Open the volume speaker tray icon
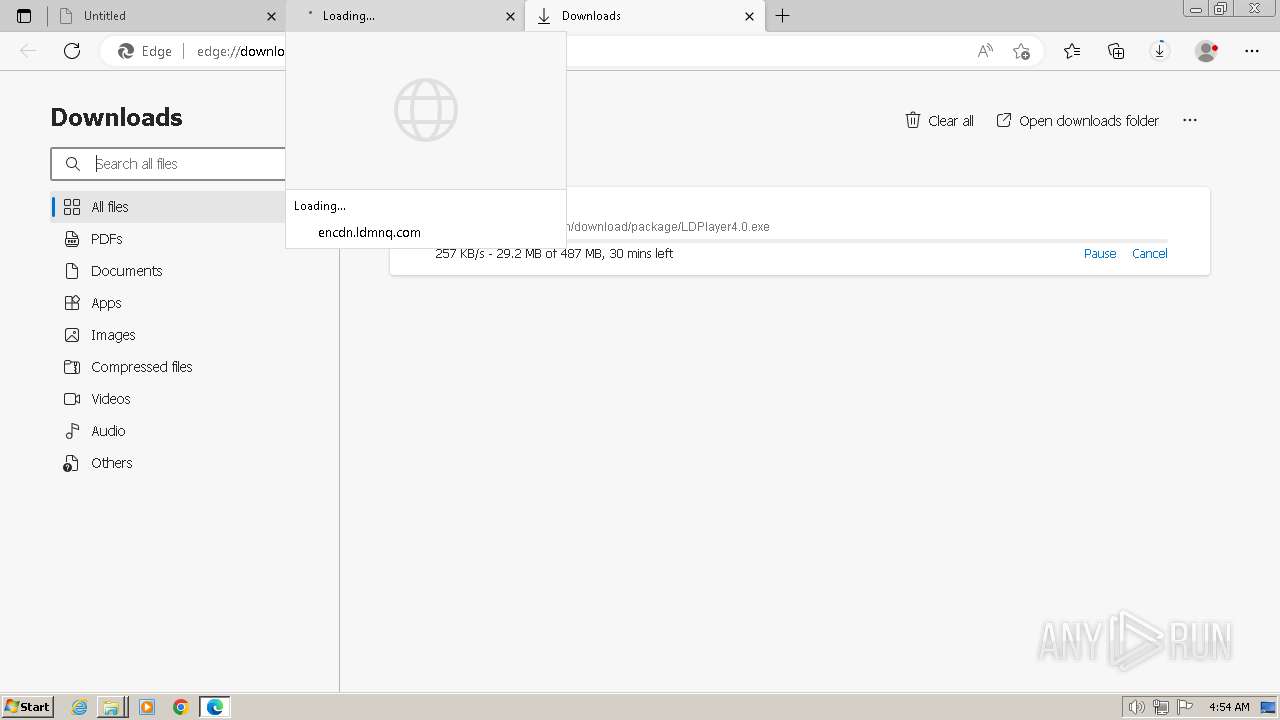This screenshot has width=1280, height=720. point(1137,707)
